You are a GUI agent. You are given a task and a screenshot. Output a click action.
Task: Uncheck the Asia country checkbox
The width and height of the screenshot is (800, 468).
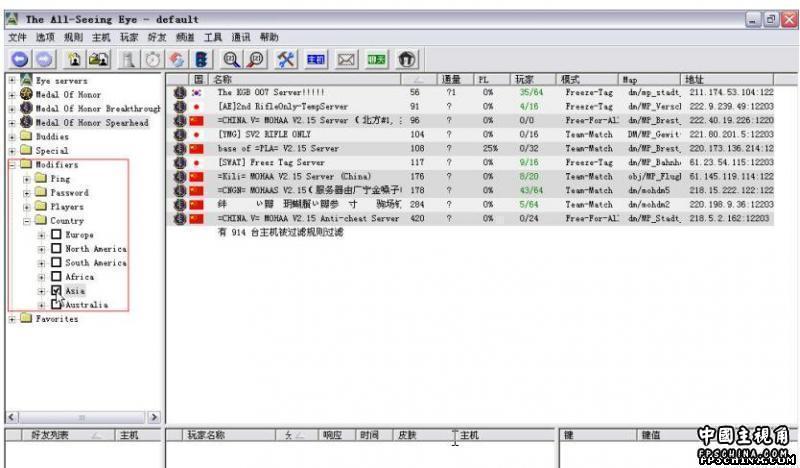click(x=57, y=290)
